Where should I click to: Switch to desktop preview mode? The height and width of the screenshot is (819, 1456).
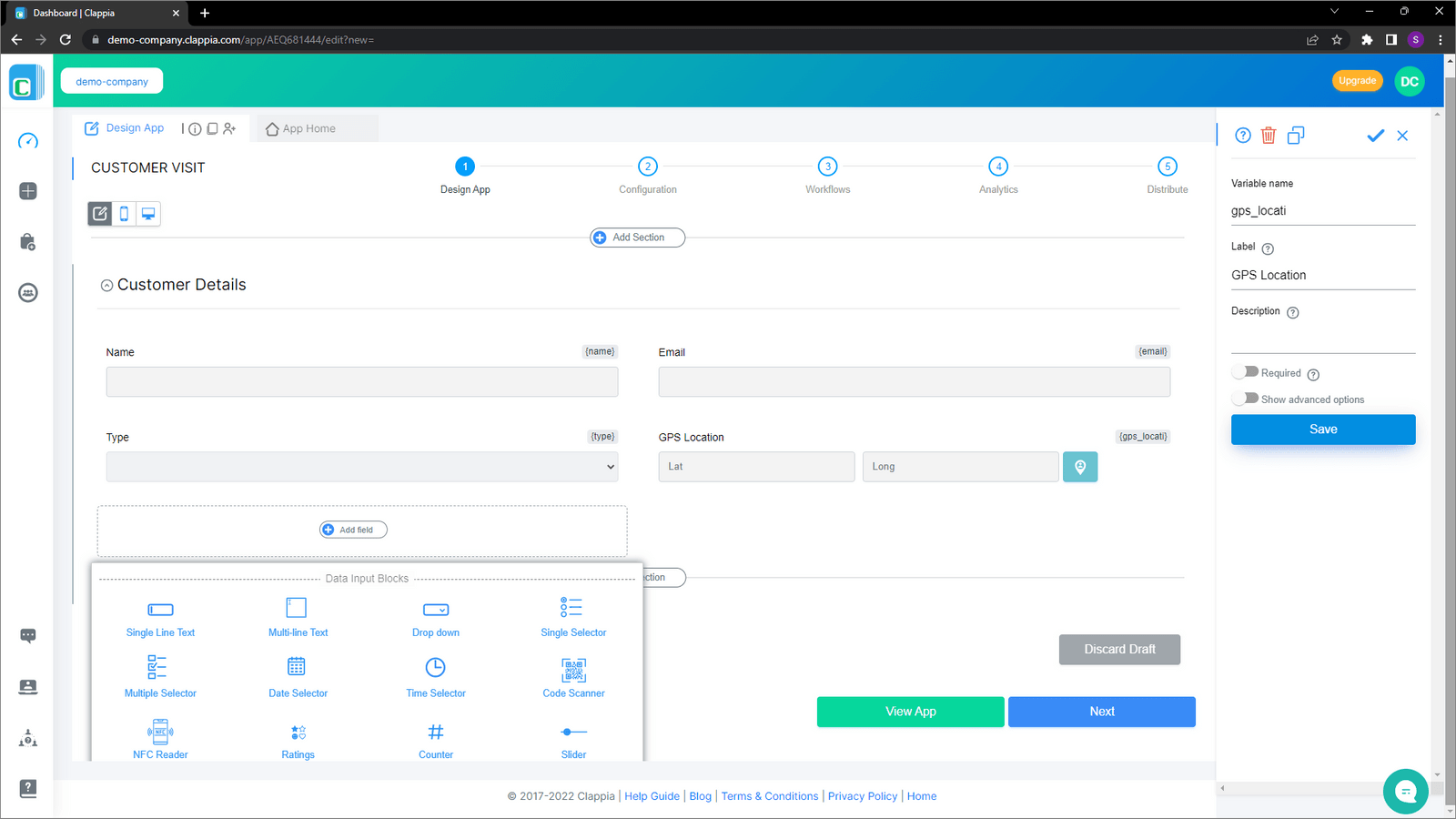148,213
